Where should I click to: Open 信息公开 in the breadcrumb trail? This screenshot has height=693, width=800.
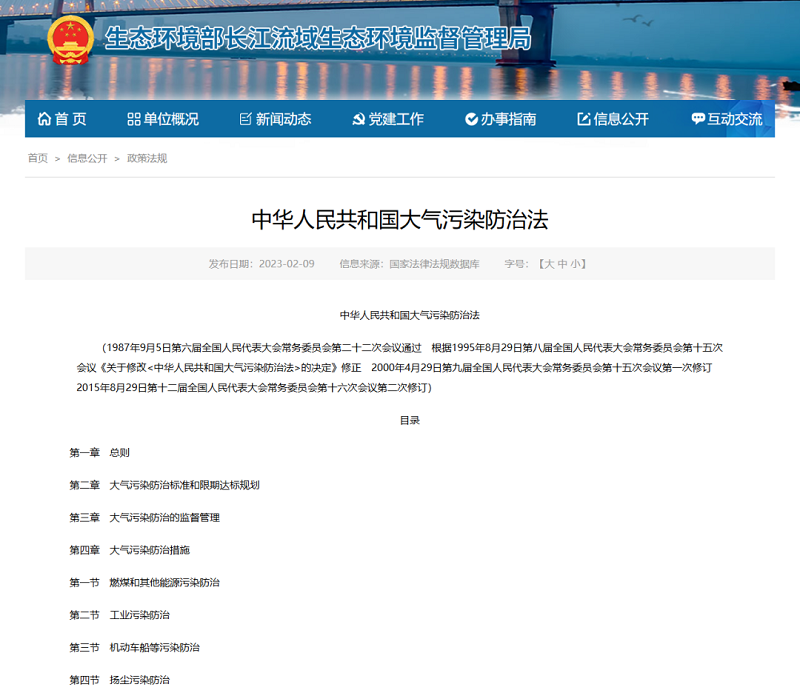(87, 158)
